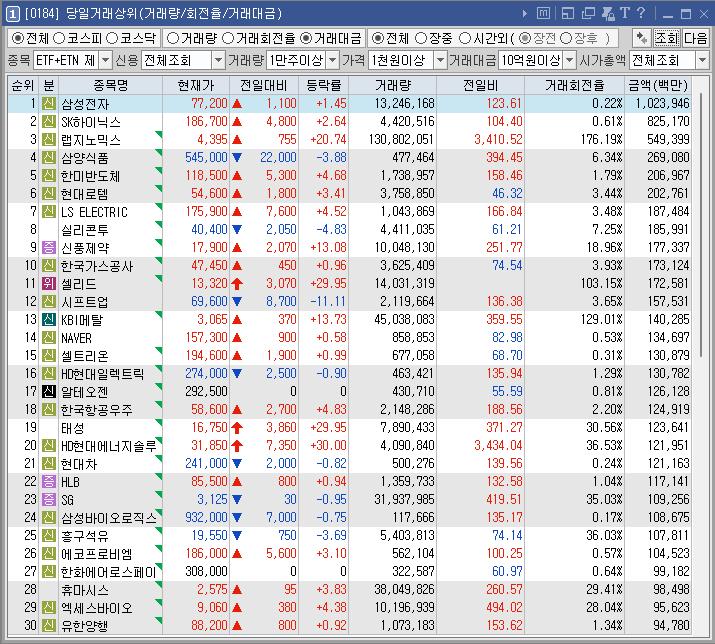Viewport: 715px width, 644px height.
Task: Sort by the 거래회전율 column header
Action: [x=574, y=85]
